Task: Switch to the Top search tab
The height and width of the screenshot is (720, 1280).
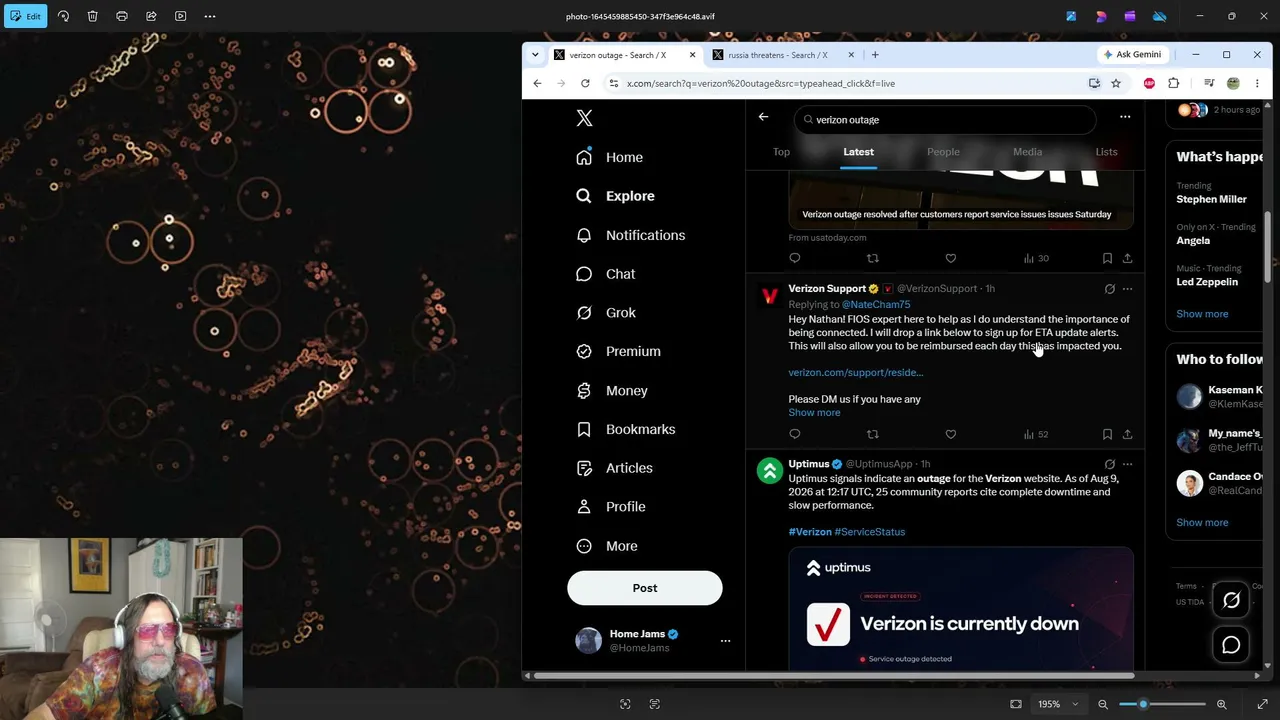Action: click(x=781, y=152)
